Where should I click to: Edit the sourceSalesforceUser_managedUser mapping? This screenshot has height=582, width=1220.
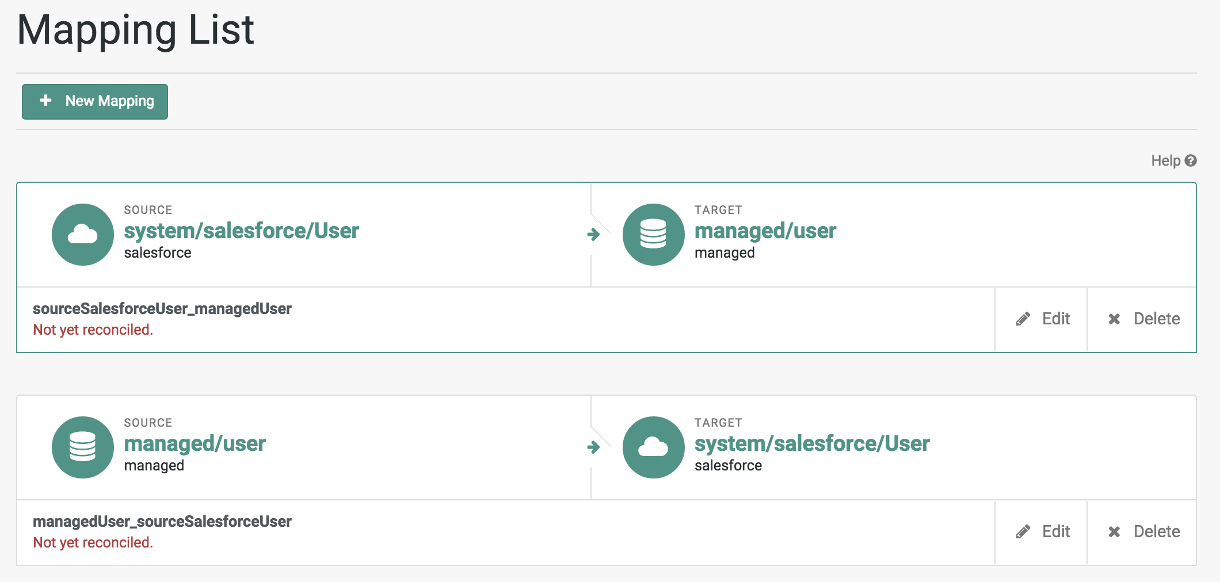point(1041,319)
